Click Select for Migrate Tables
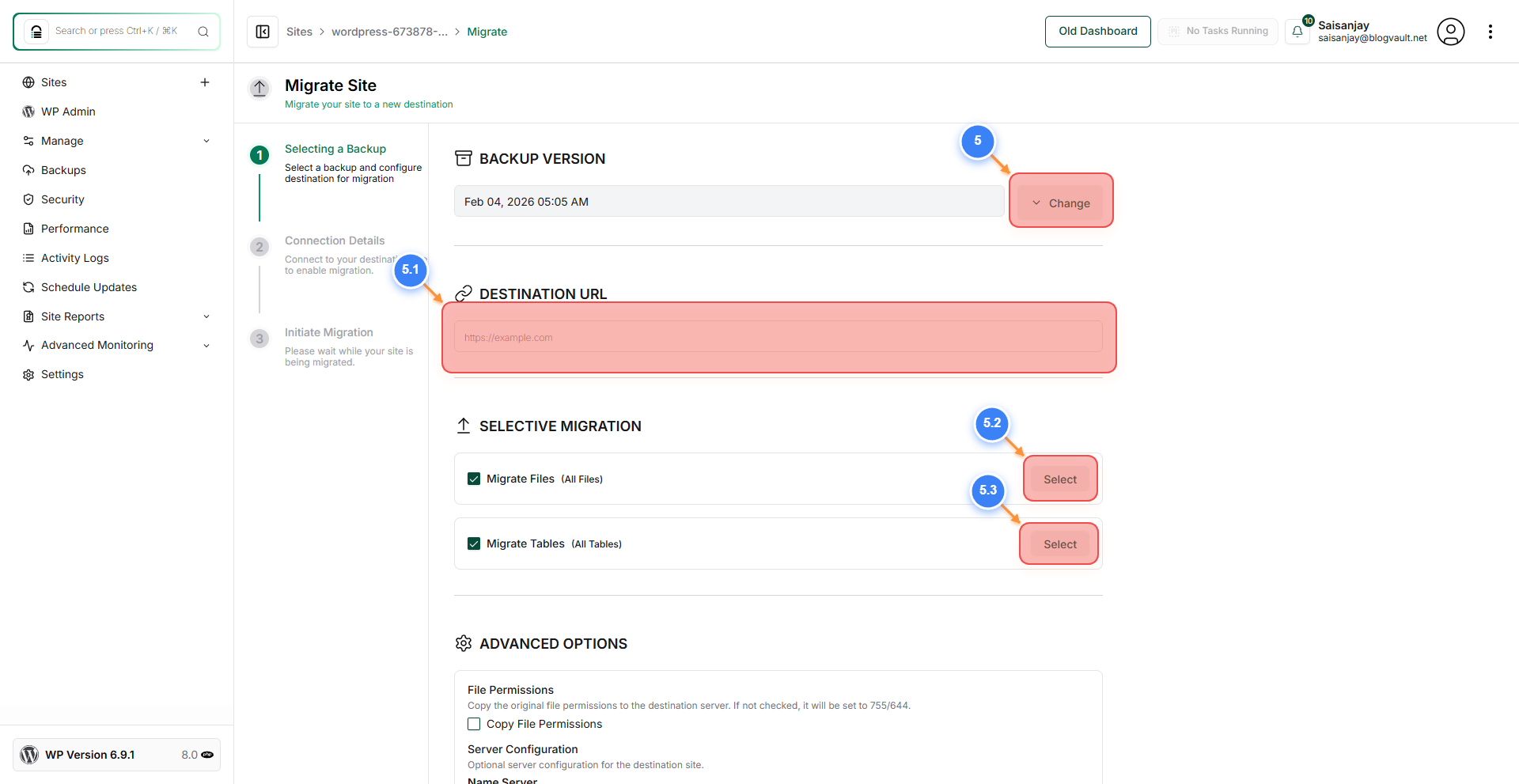The image size is (1519, 784). [1060, 544]
